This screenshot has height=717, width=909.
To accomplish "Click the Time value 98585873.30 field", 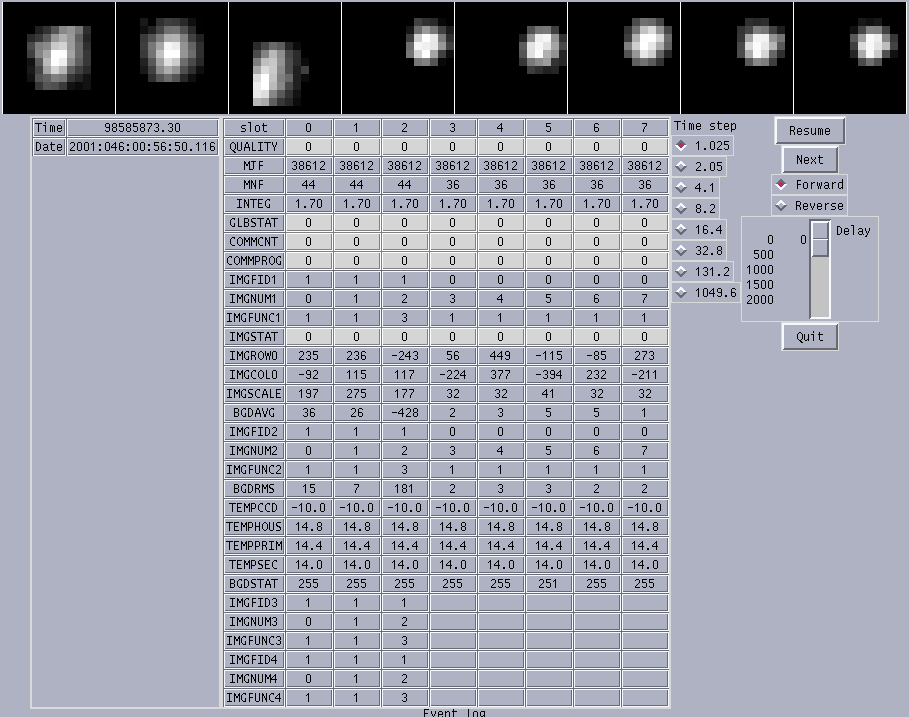I will pos(143,128).
